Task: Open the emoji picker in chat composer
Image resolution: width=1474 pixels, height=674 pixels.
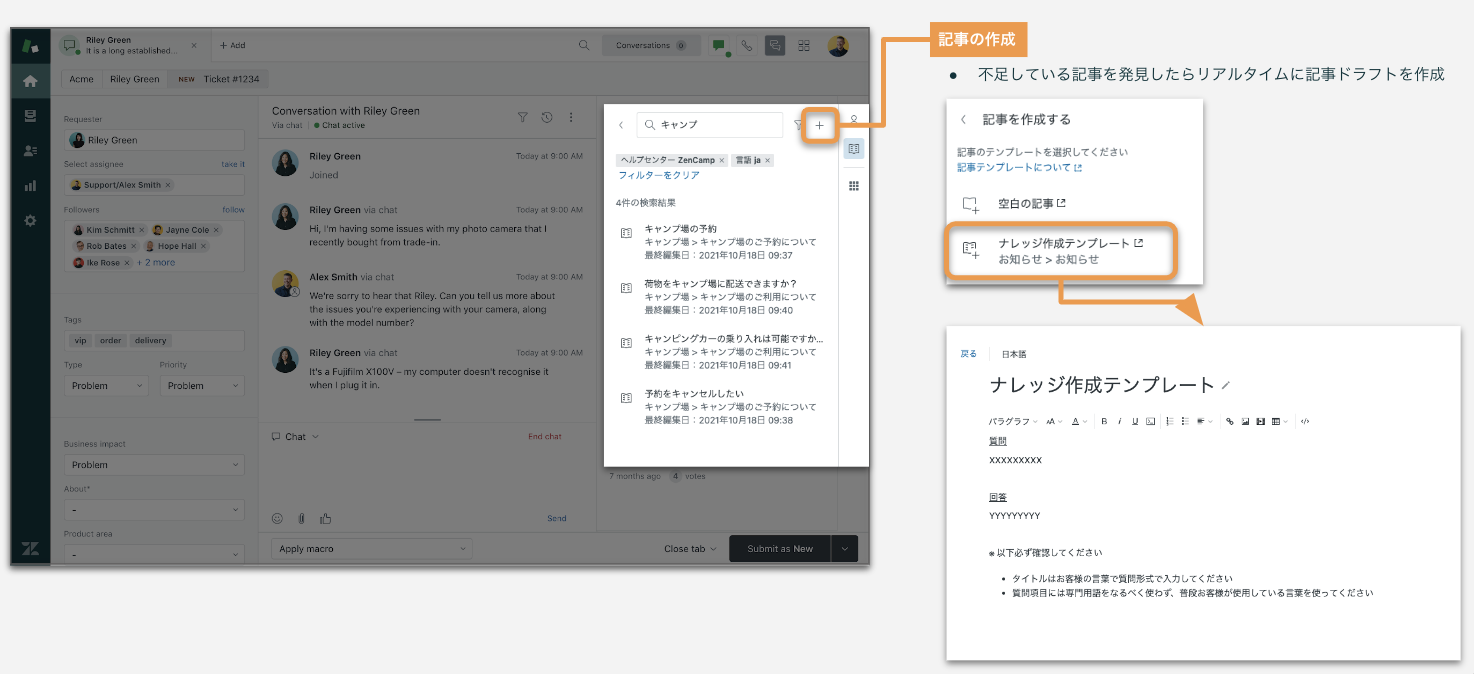Action: click(x=277, y=518)
